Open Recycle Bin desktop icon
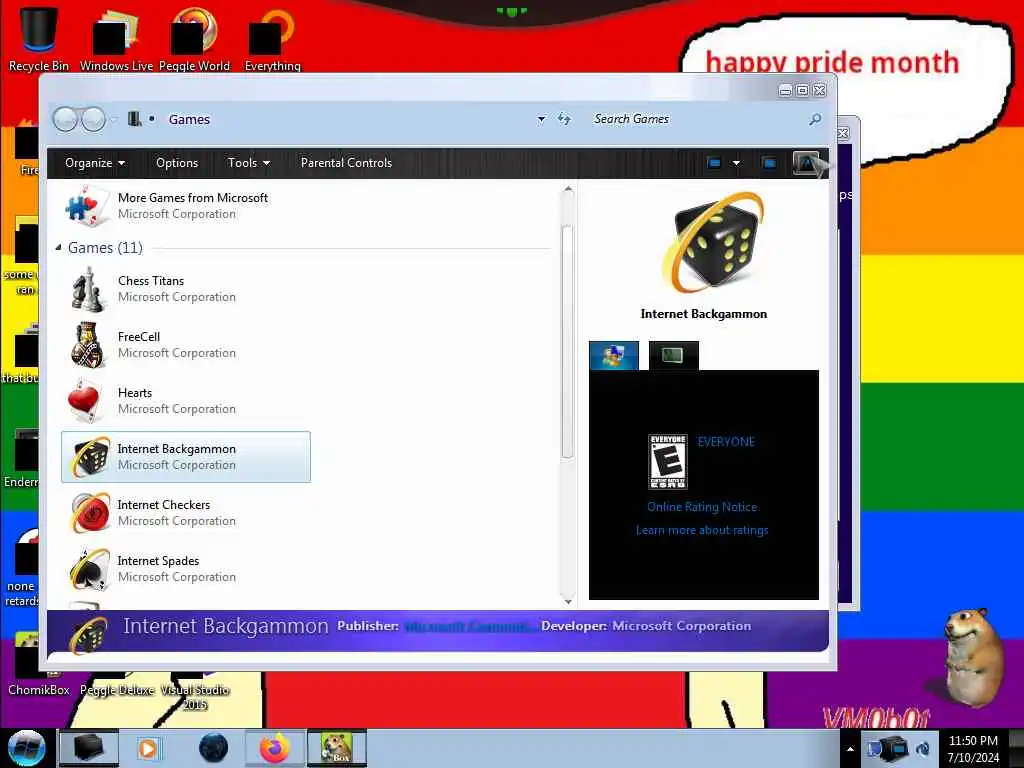Viewport: 1024px width, 768px height. [x=39, y=39]
